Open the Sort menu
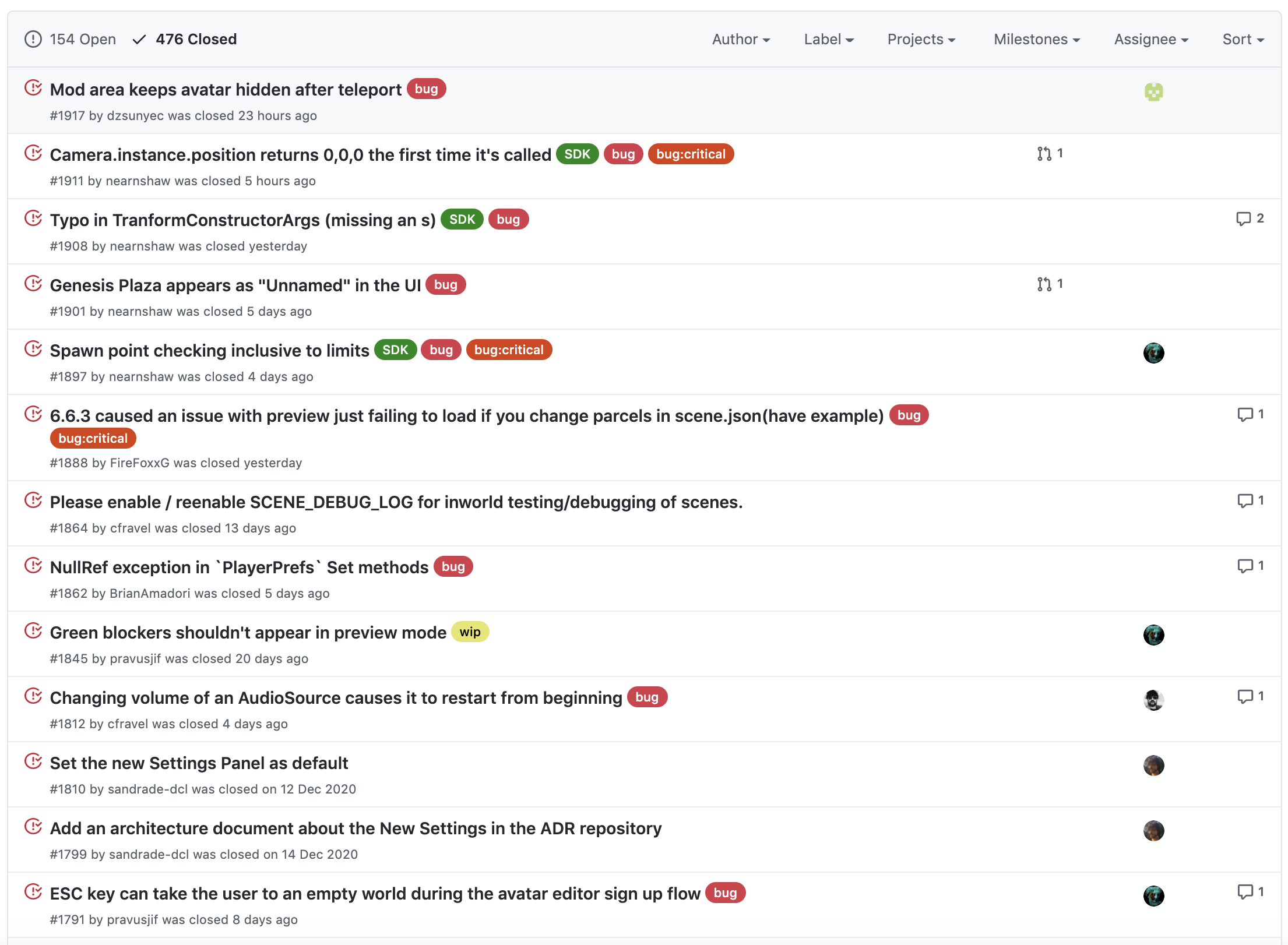The height and width of the screenshot is (945, 1288). click(1243, 40)
